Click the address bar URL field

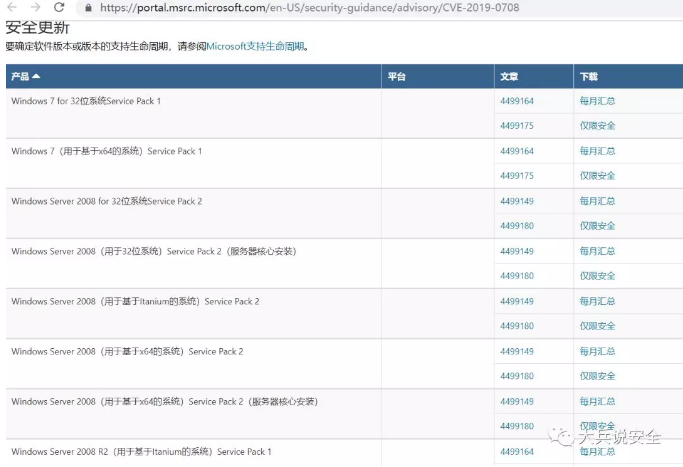tap(309, 7)
